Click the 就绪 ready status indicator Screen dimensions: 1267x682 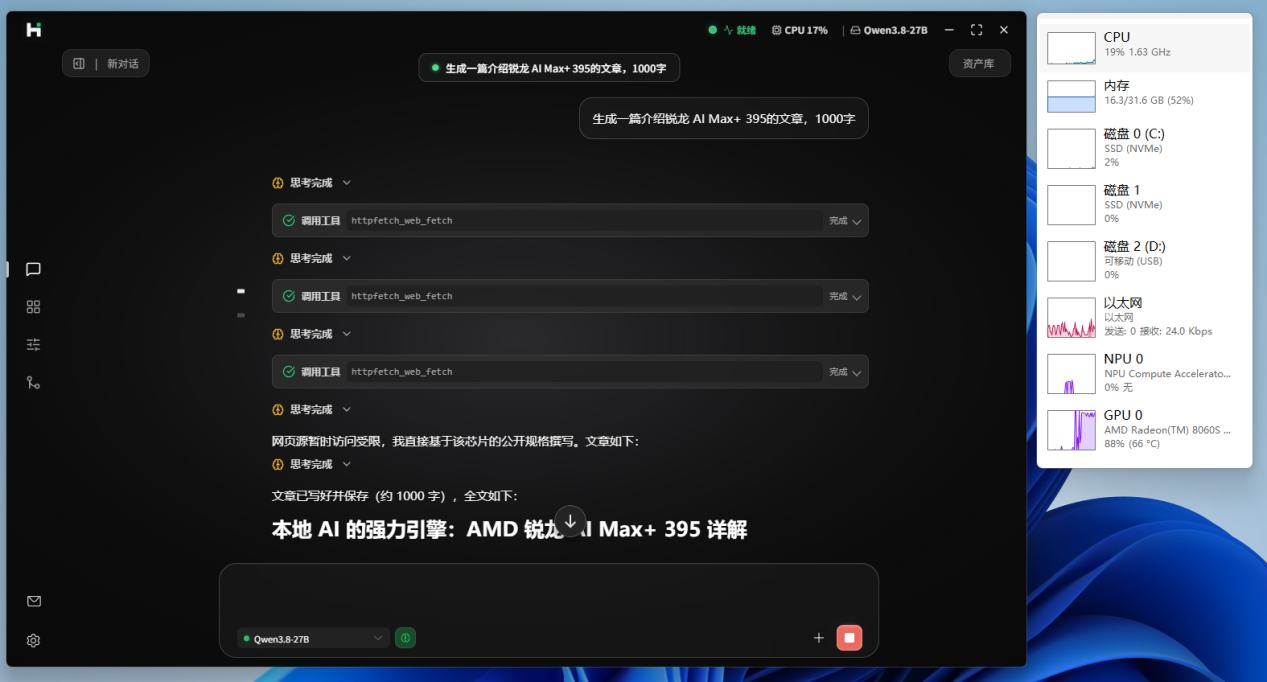[732, 30]
